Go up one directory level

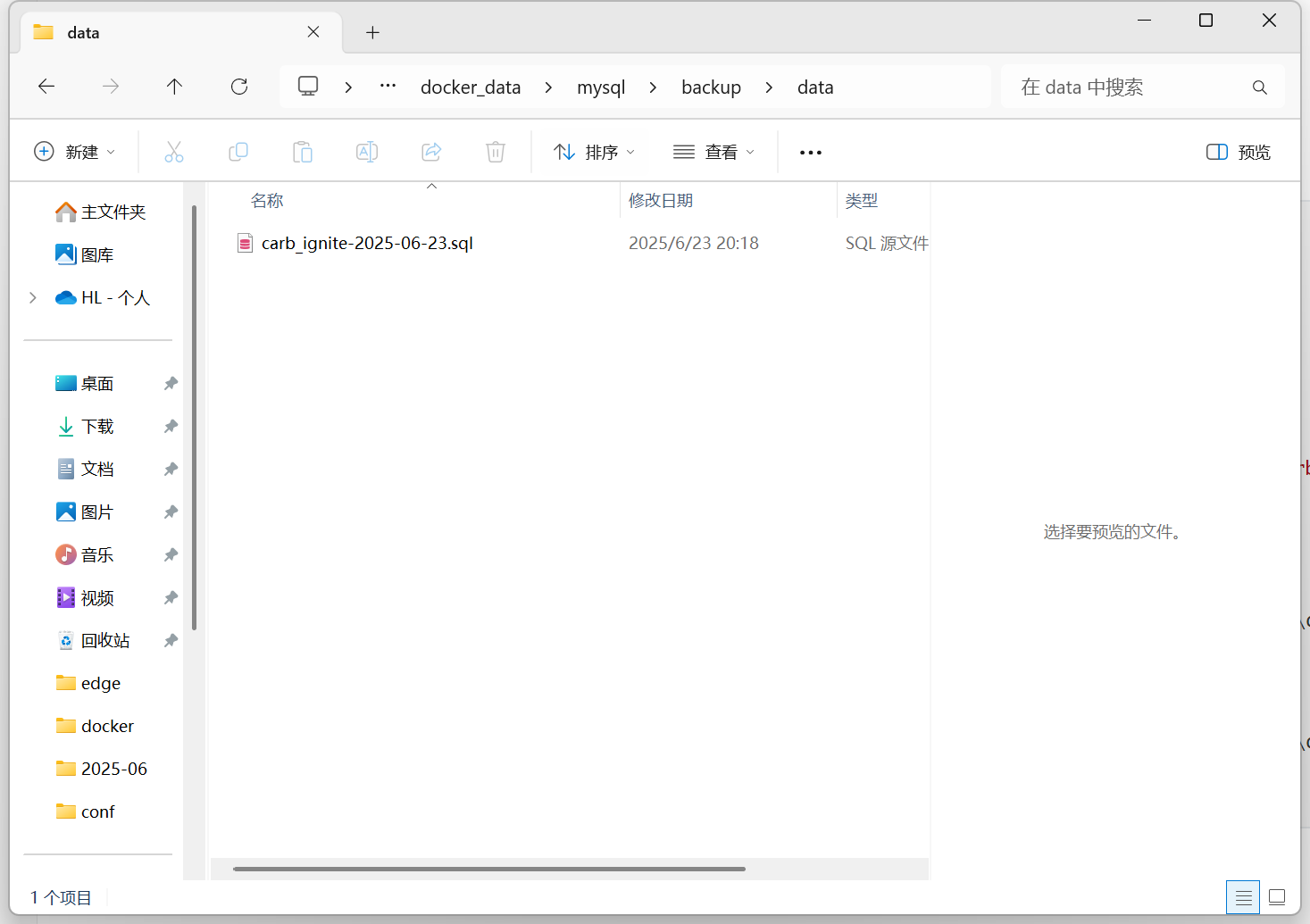tap(174, 87)
